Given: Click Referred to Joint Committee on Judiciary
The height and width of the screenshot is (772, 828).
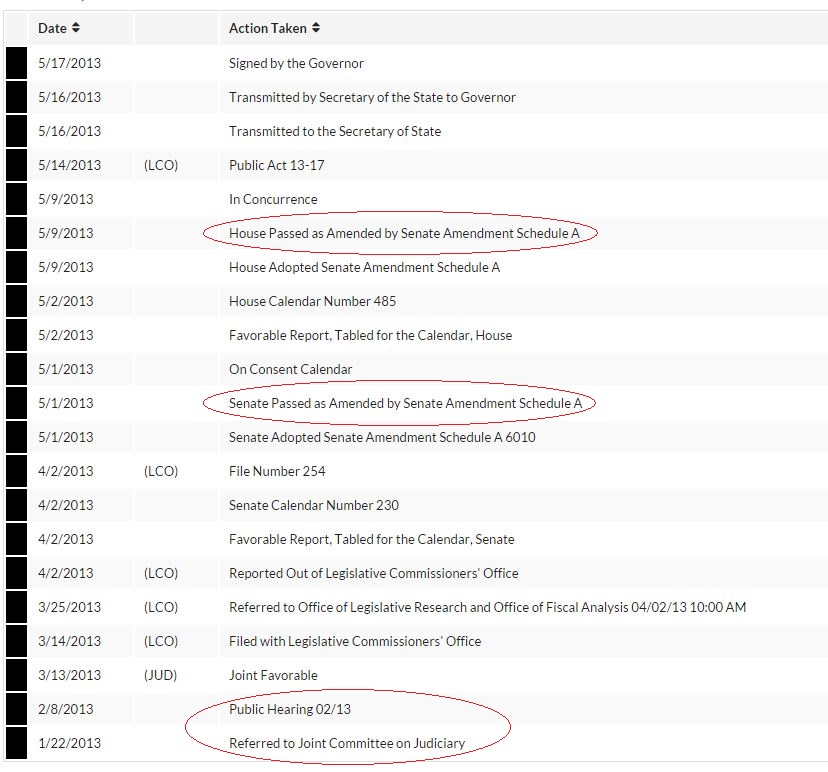Looking at the screenshot, I should pyautogui.click(x=346, y=743).
